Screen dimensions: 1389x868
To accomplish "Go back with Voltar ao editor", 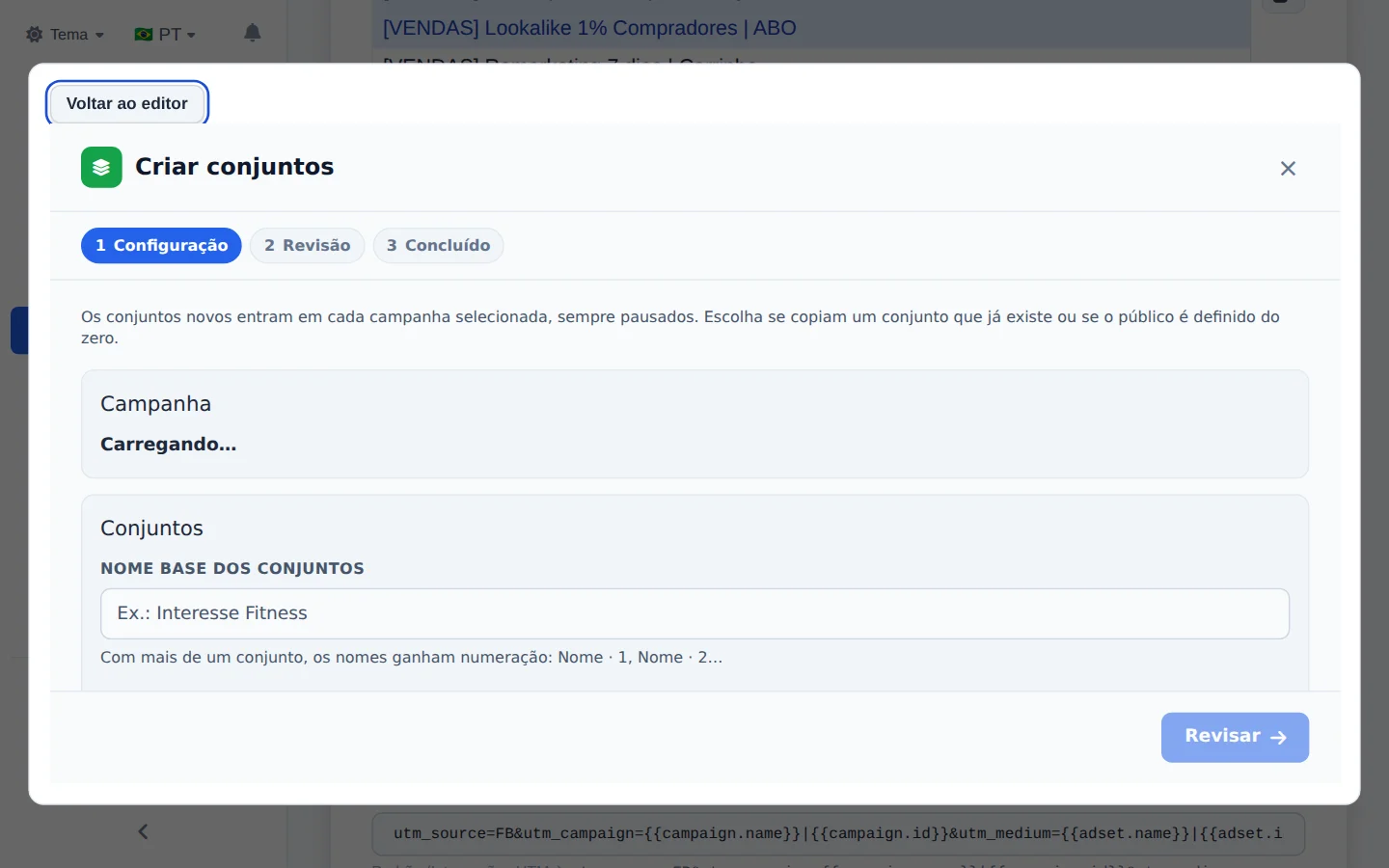I will coord(127,103).
